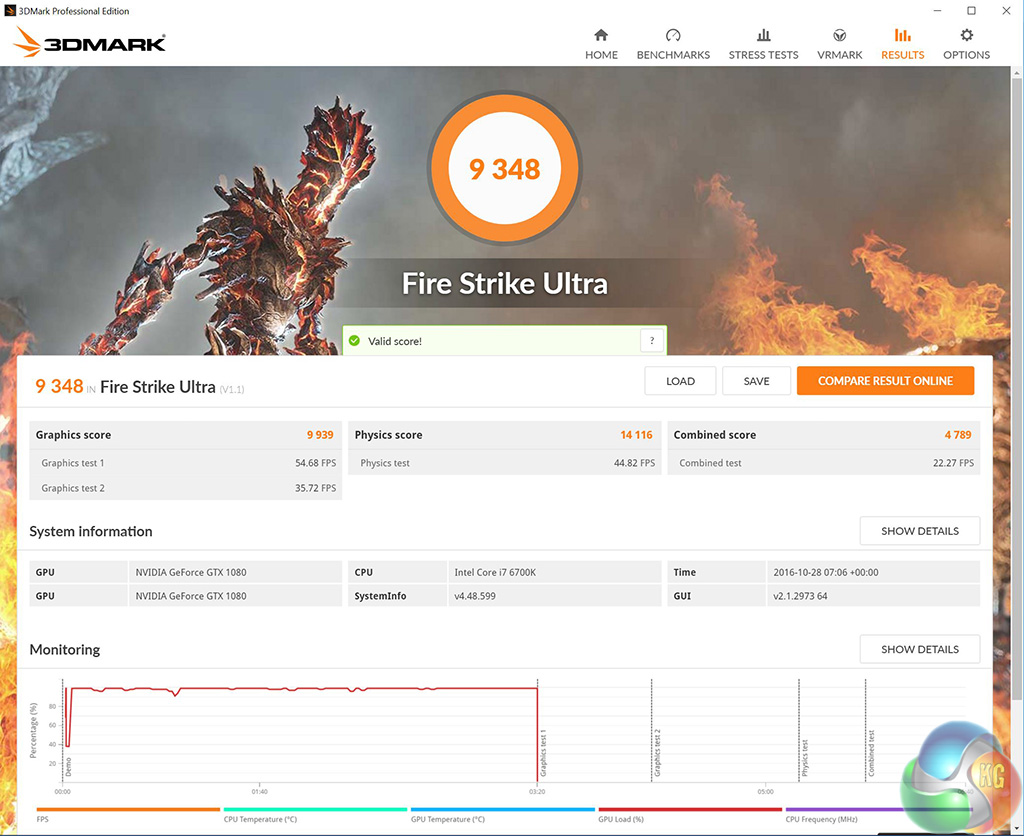Click the Time value 2016-10-28 07:06

click(825, 572)
